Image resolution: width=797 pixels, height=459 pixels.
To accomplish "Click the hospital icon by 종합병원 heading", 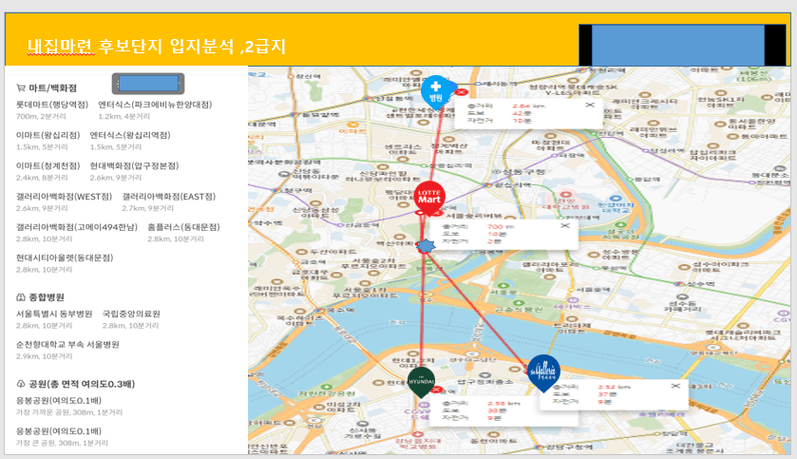I will click(x=21, y=297).
